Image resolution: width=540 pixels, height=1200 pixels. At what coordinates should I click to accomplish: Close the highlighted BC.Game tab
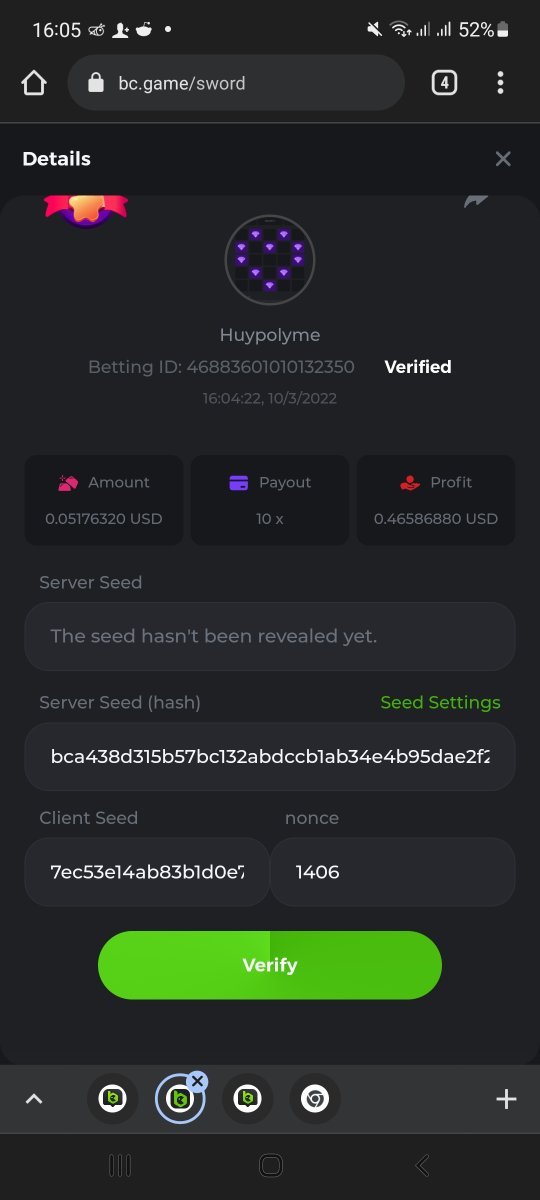pos(197,1081)
